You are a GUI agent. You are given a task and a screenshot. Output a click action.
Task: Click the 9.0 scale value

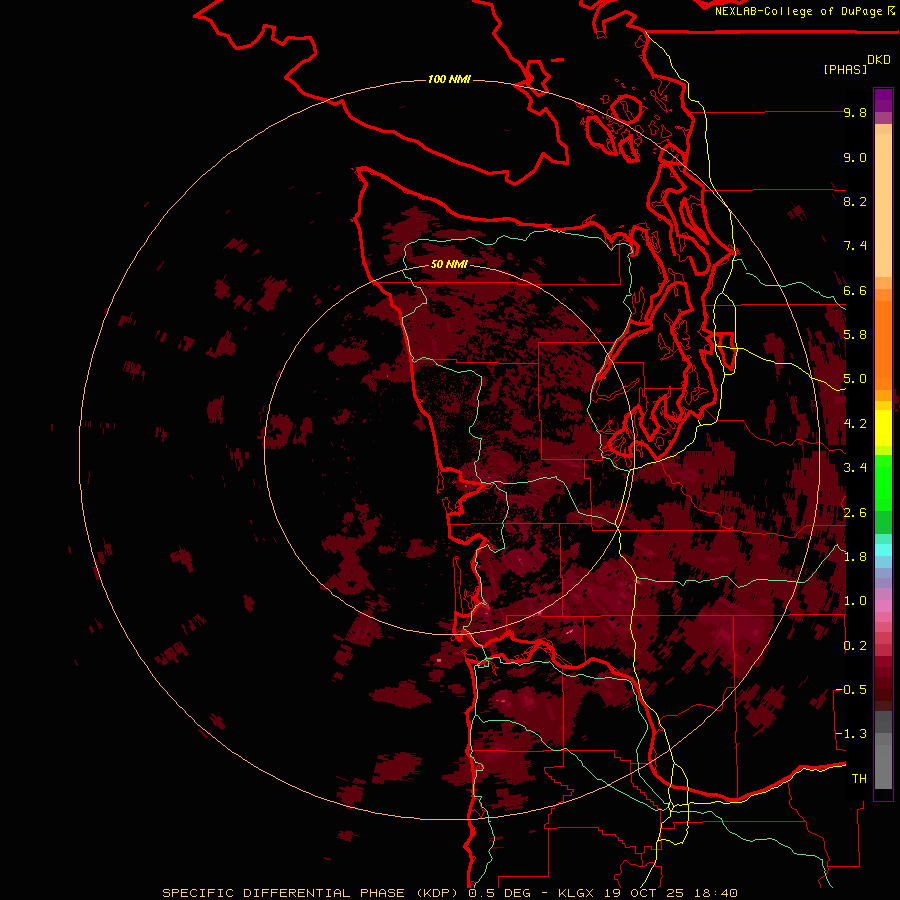(855, 157)
